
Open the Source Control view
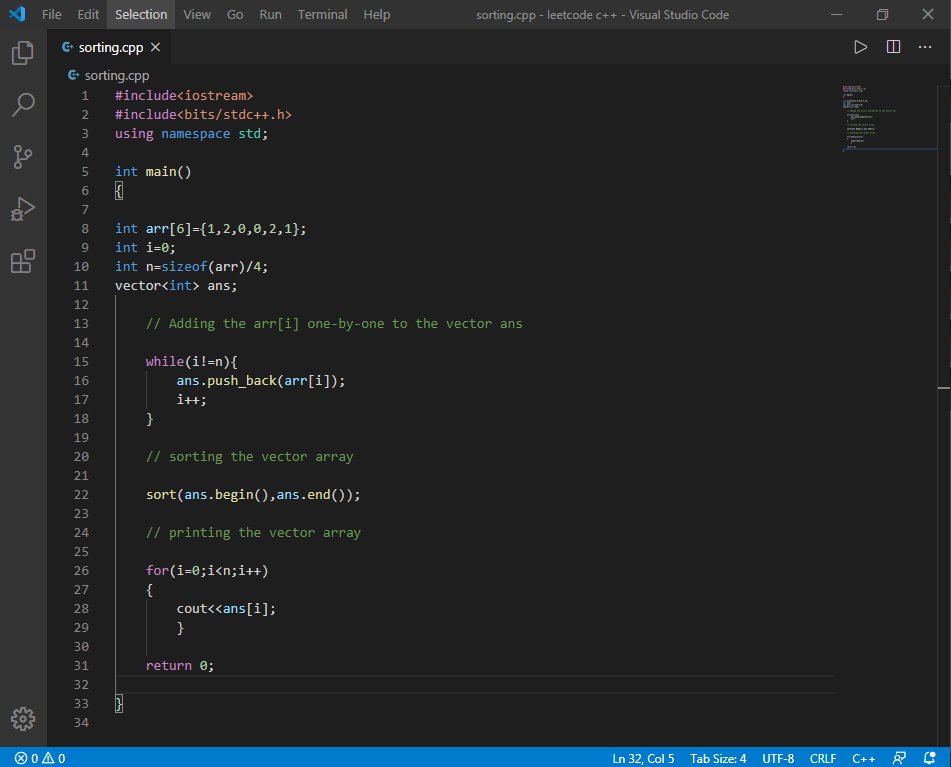pyautogui.click(x=23, y=156)
